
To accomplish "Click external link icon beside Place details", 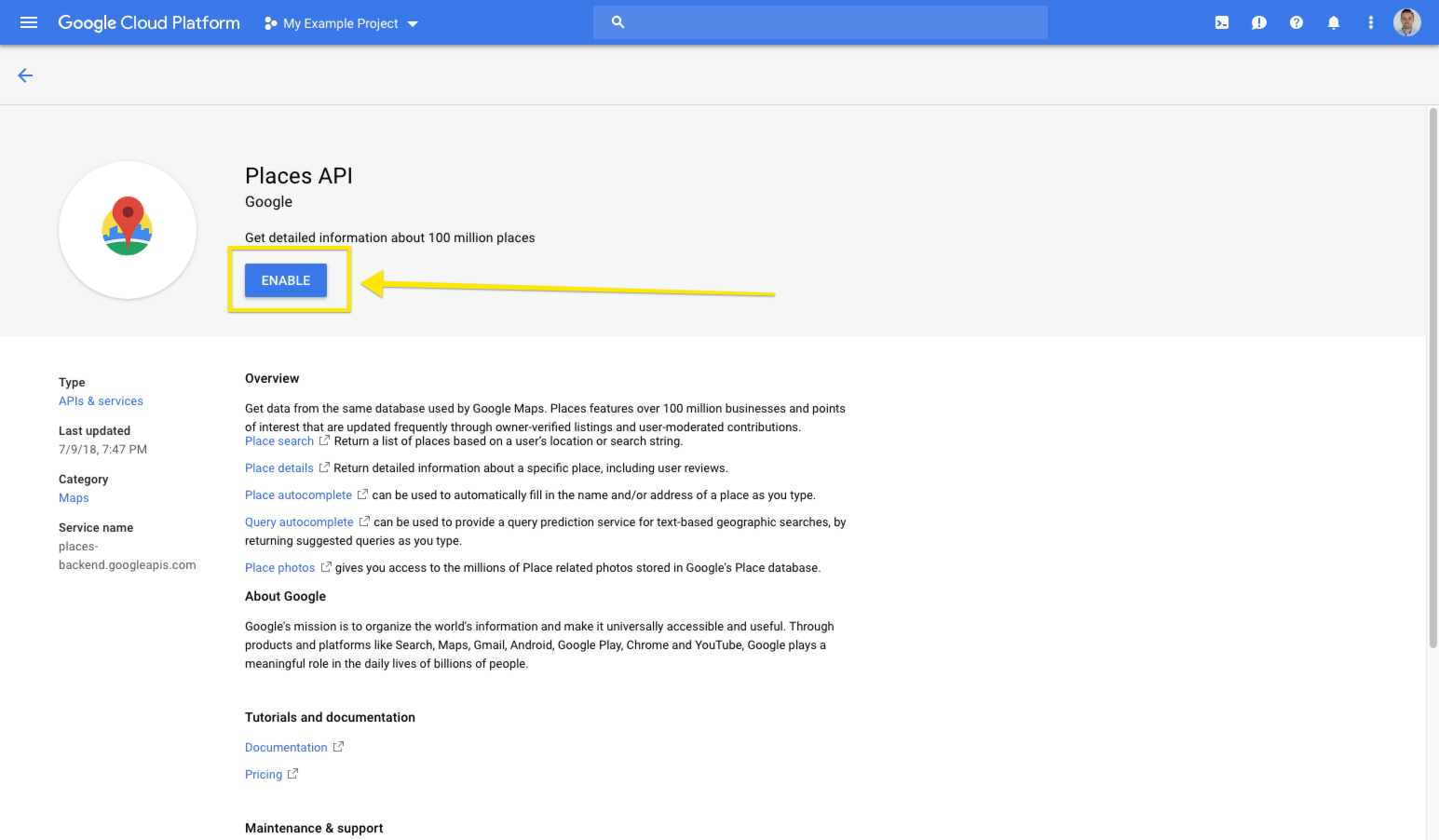I will 324,467.
